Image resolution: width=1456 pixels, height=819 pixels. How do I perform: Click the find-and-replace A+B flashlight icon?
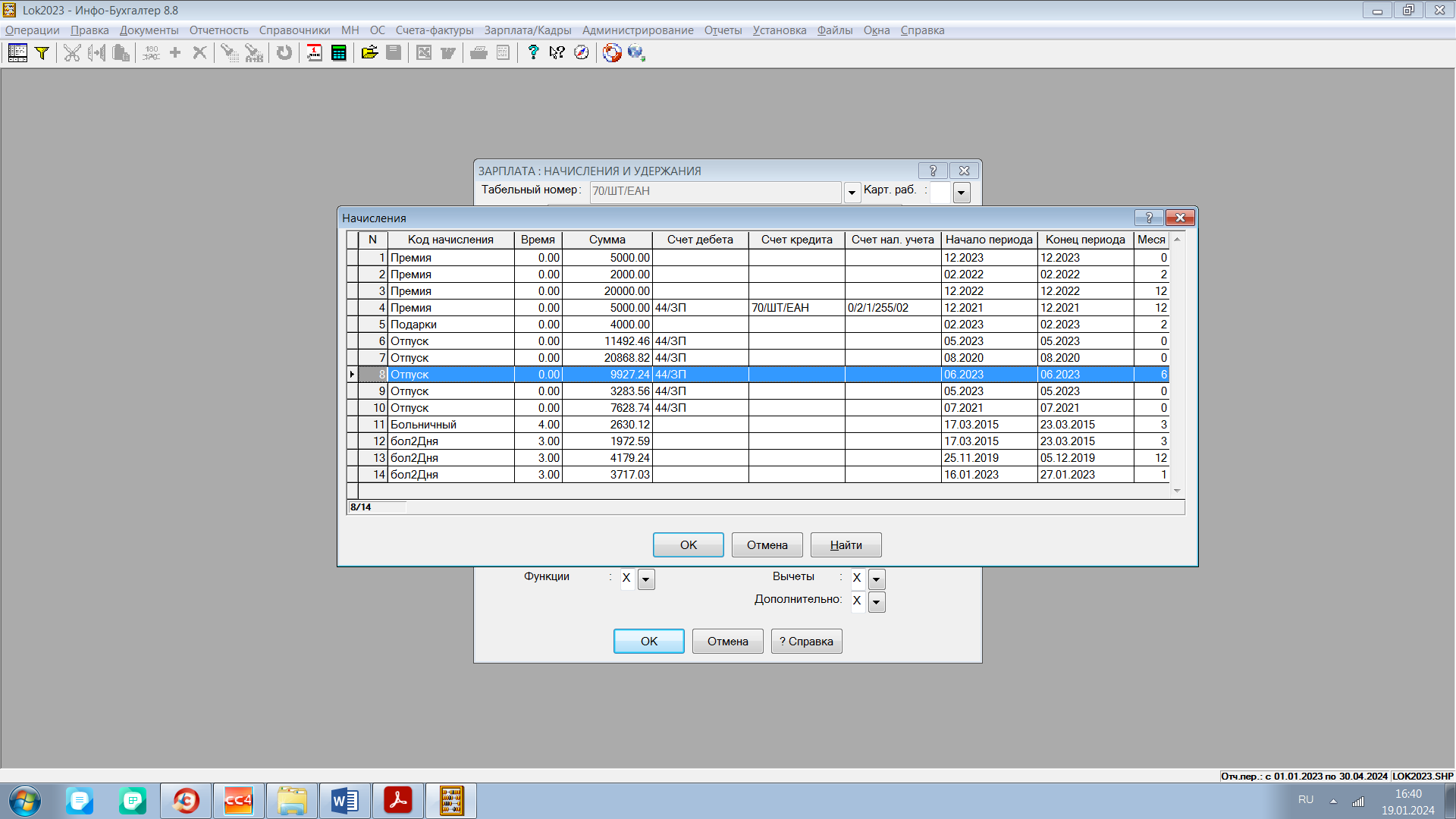click(254, 53)
